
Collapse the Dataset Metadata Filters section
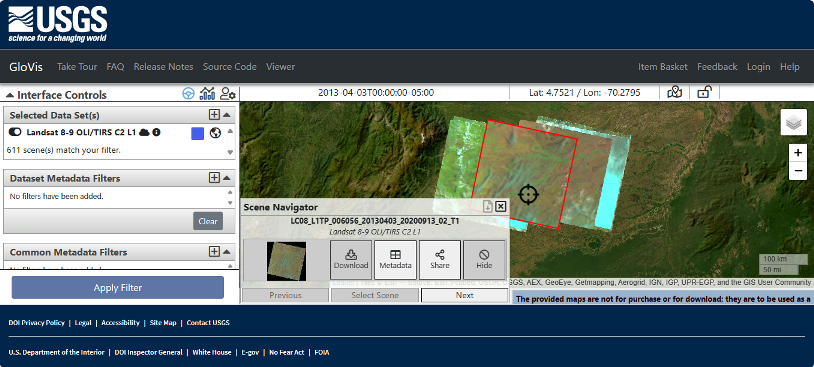[x=227, y=178]
